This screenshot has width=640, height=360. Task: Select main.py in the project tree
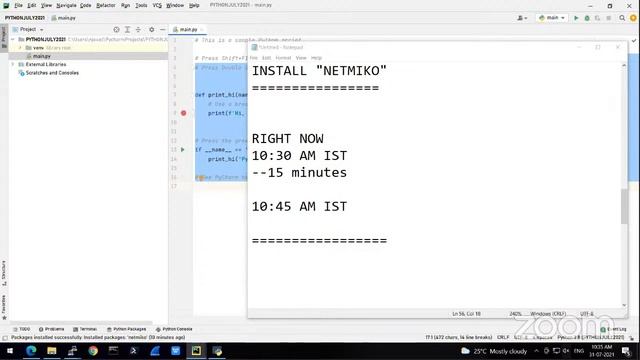[42, 56]
